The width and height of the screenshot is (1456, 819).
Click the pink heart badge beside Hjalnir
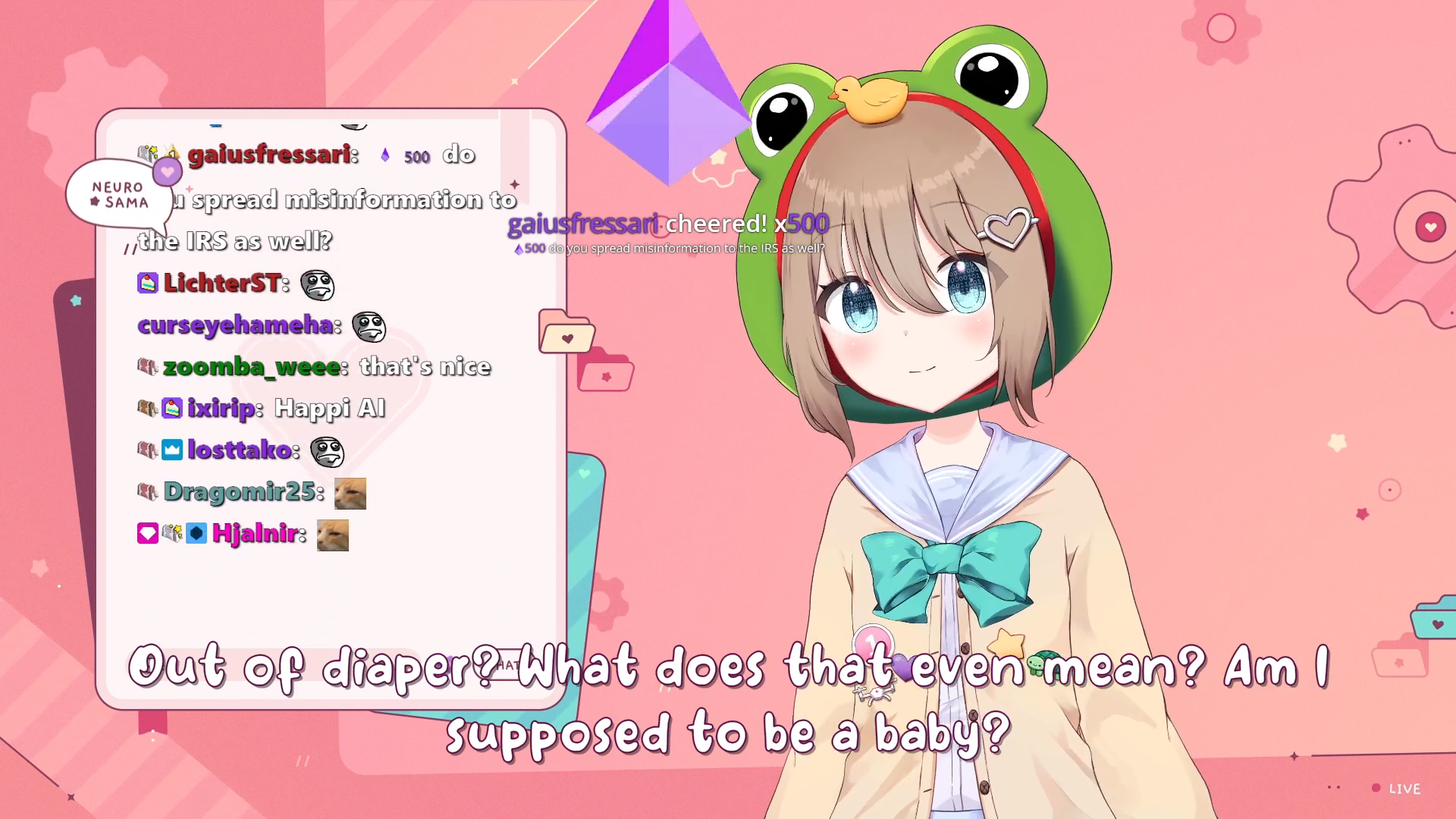tap(148, 534)
